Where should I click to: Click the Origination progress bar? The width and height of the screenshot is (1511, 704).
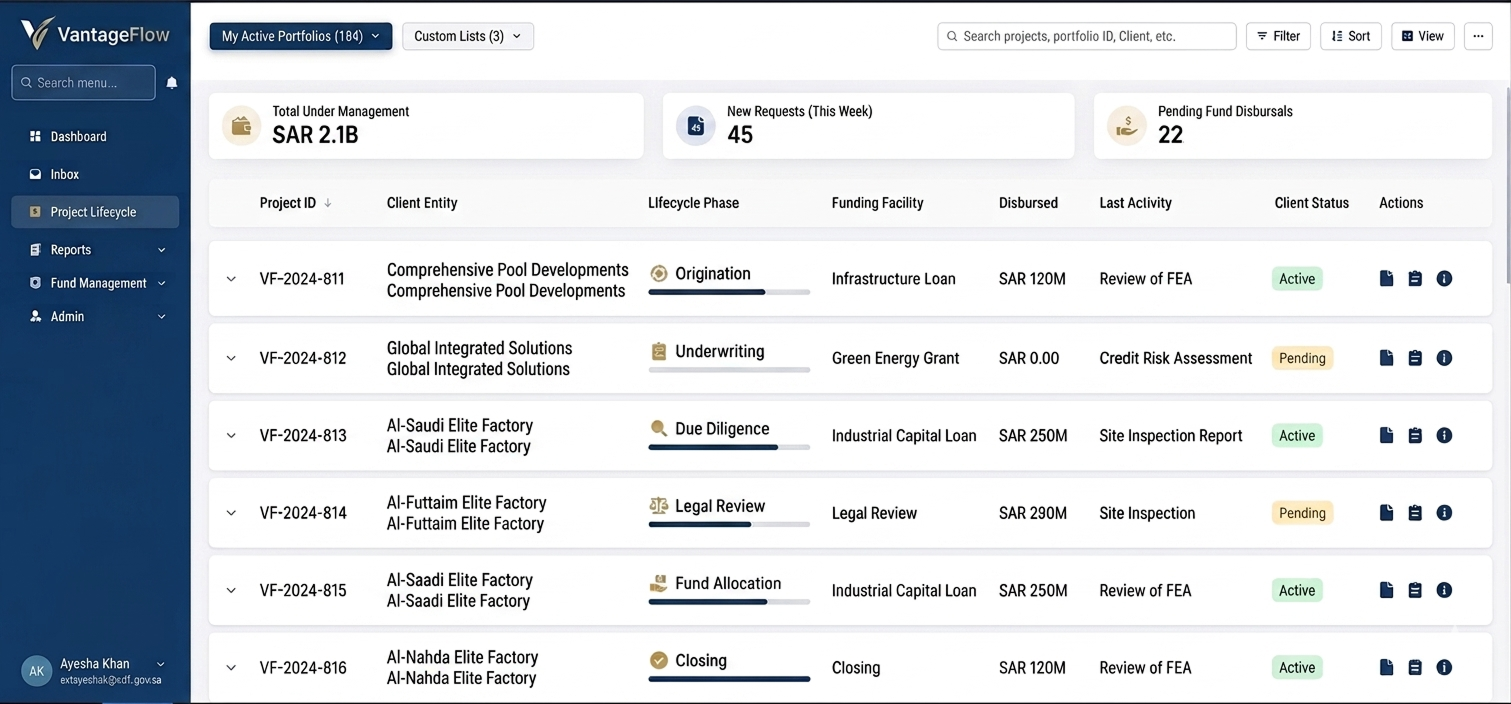pyautogui.click(x=729, y=292)
